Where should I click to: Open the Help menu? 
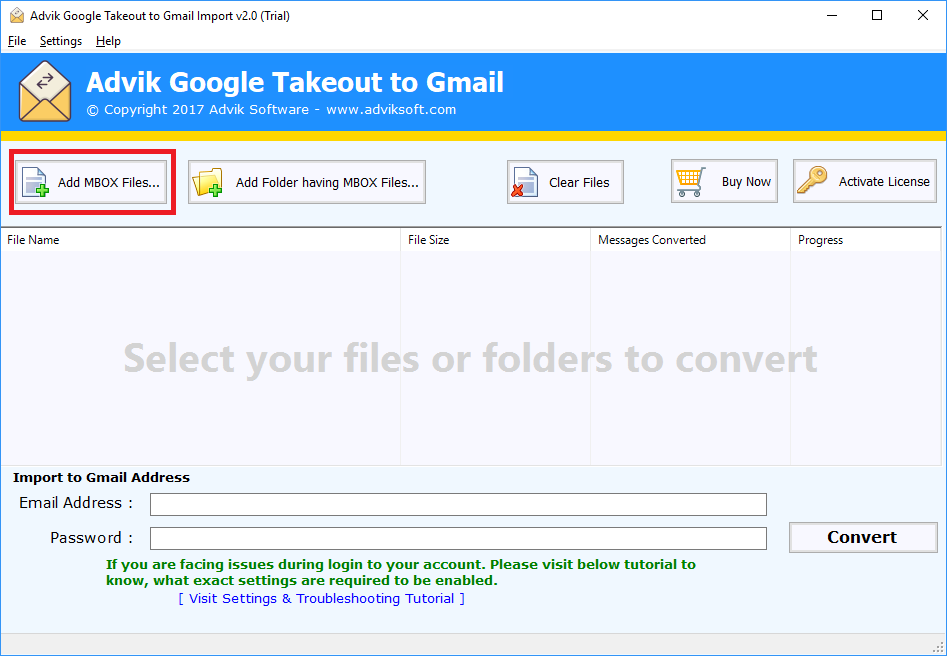pyautogui.click(x=108, y=41)
